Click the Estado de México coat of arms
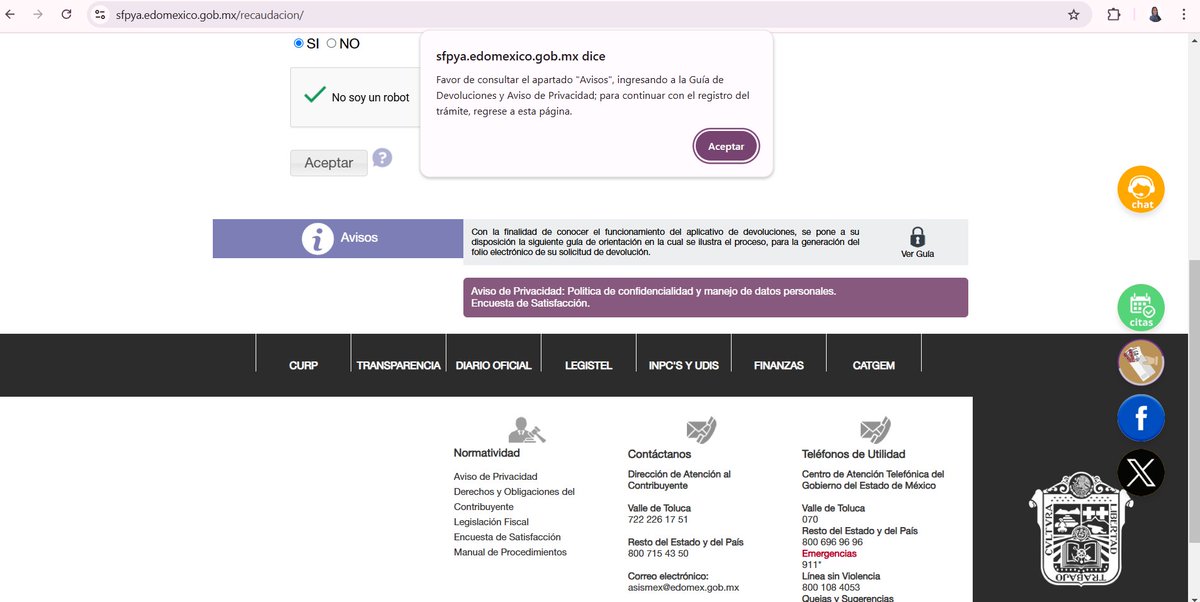This screenshot has width=1200, height=602. [1081, 530]
